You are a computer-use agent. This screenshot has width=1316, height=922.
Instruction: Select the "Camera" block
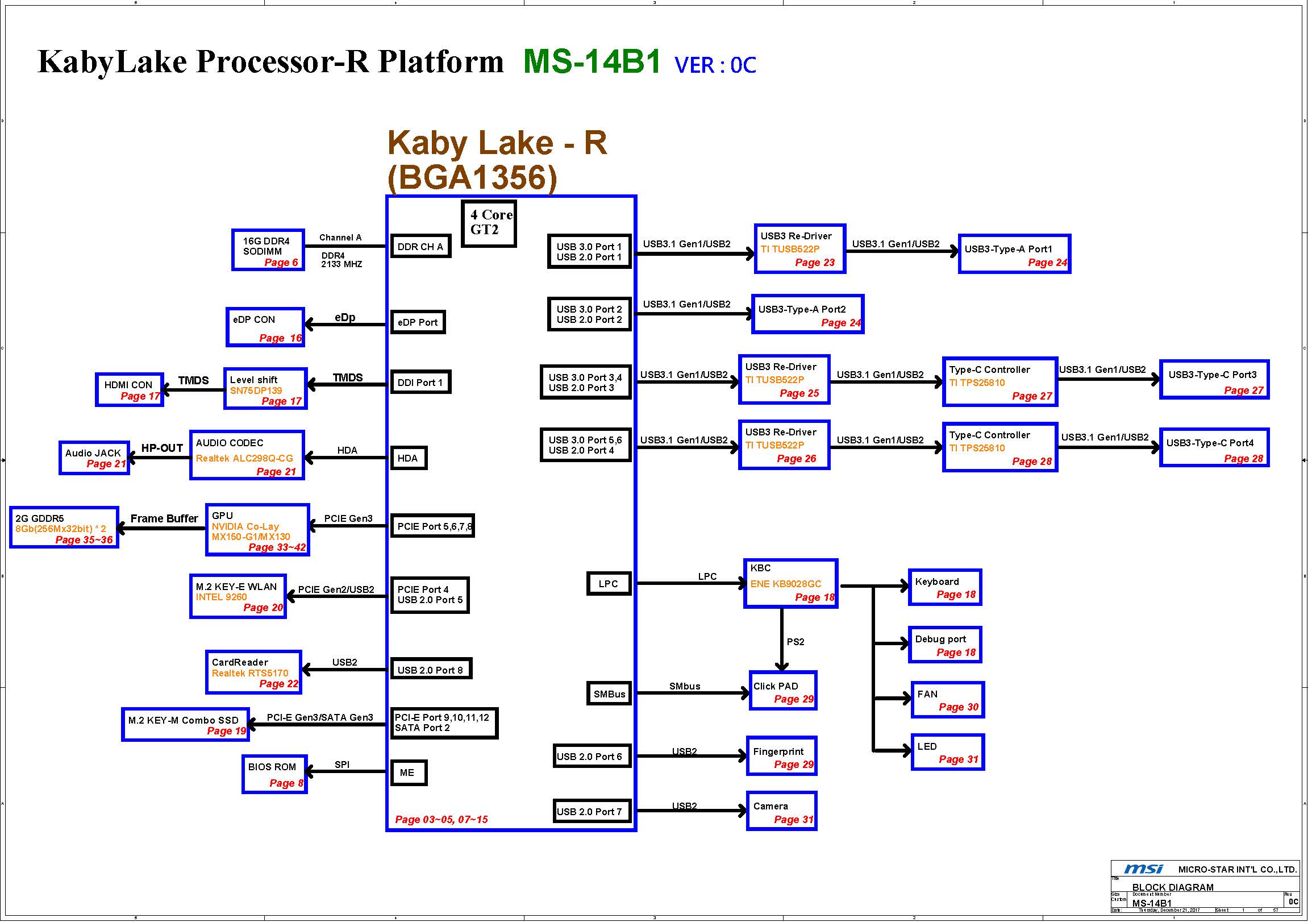click(782, 811)
